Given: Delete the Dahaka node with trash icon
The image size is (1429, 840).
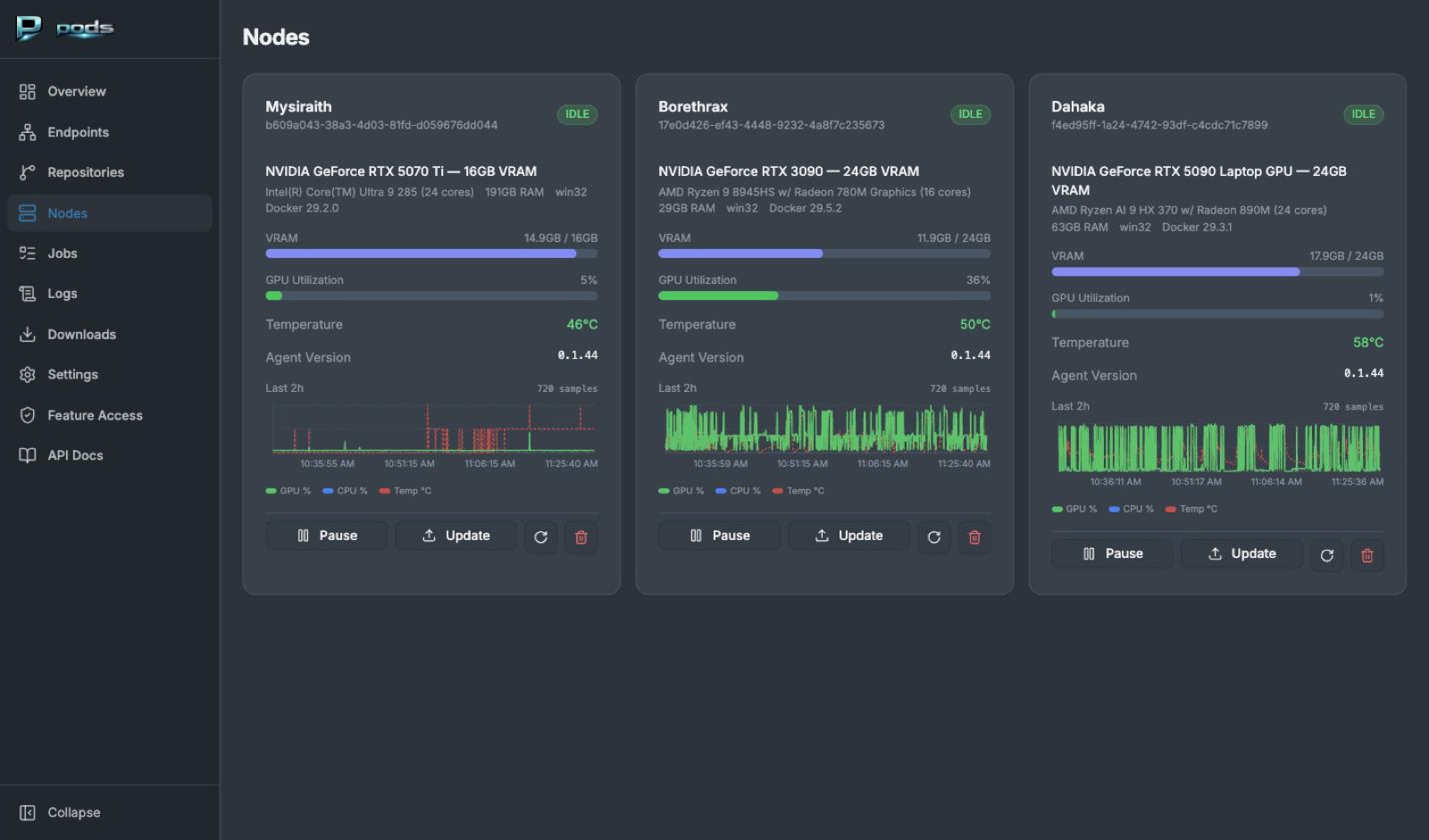Looking at the screenshot, I should [x=1366, y=554].
